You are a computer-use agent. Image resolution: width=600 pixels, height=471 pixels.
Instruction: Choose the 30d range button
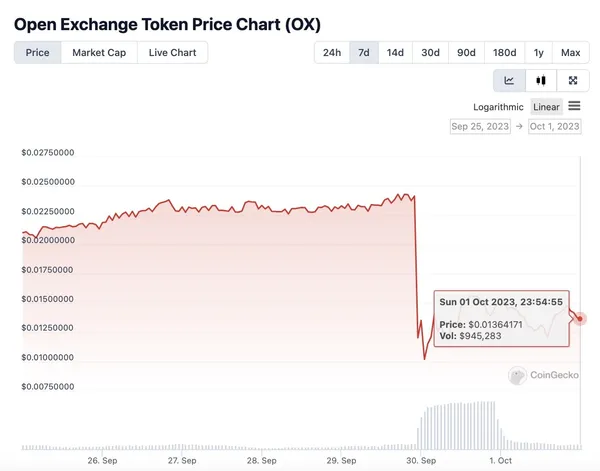pyautogui.click(x=430, y=52)
